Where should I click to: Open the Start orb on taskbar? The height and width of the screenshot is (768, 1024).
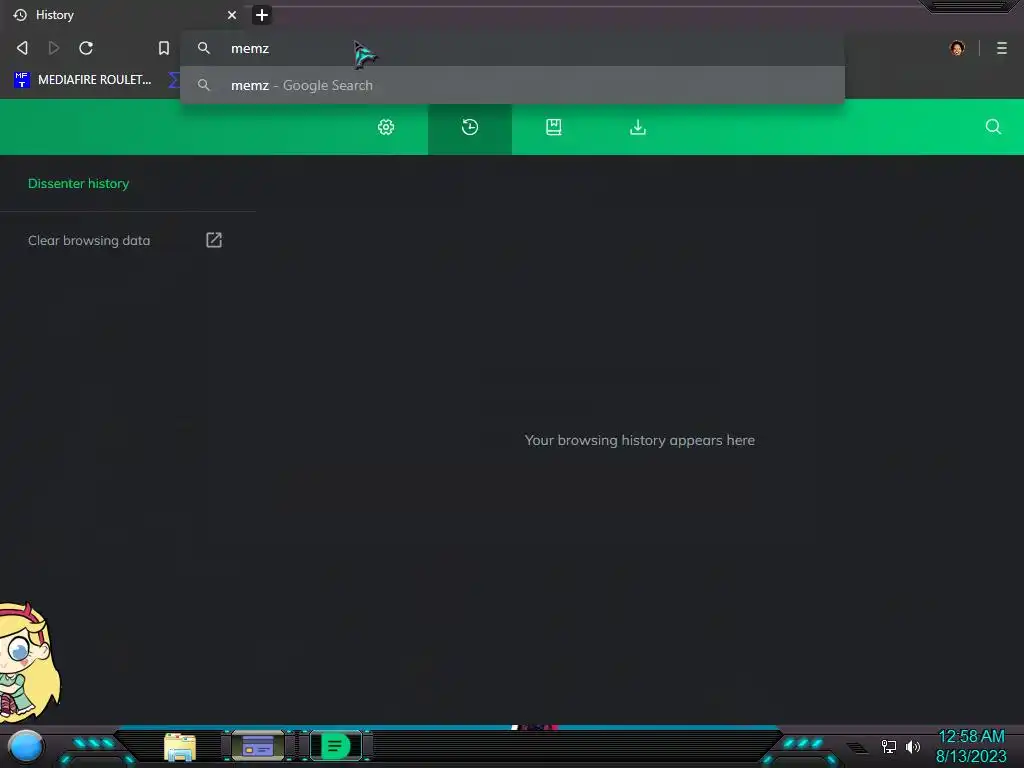(26, 746)
